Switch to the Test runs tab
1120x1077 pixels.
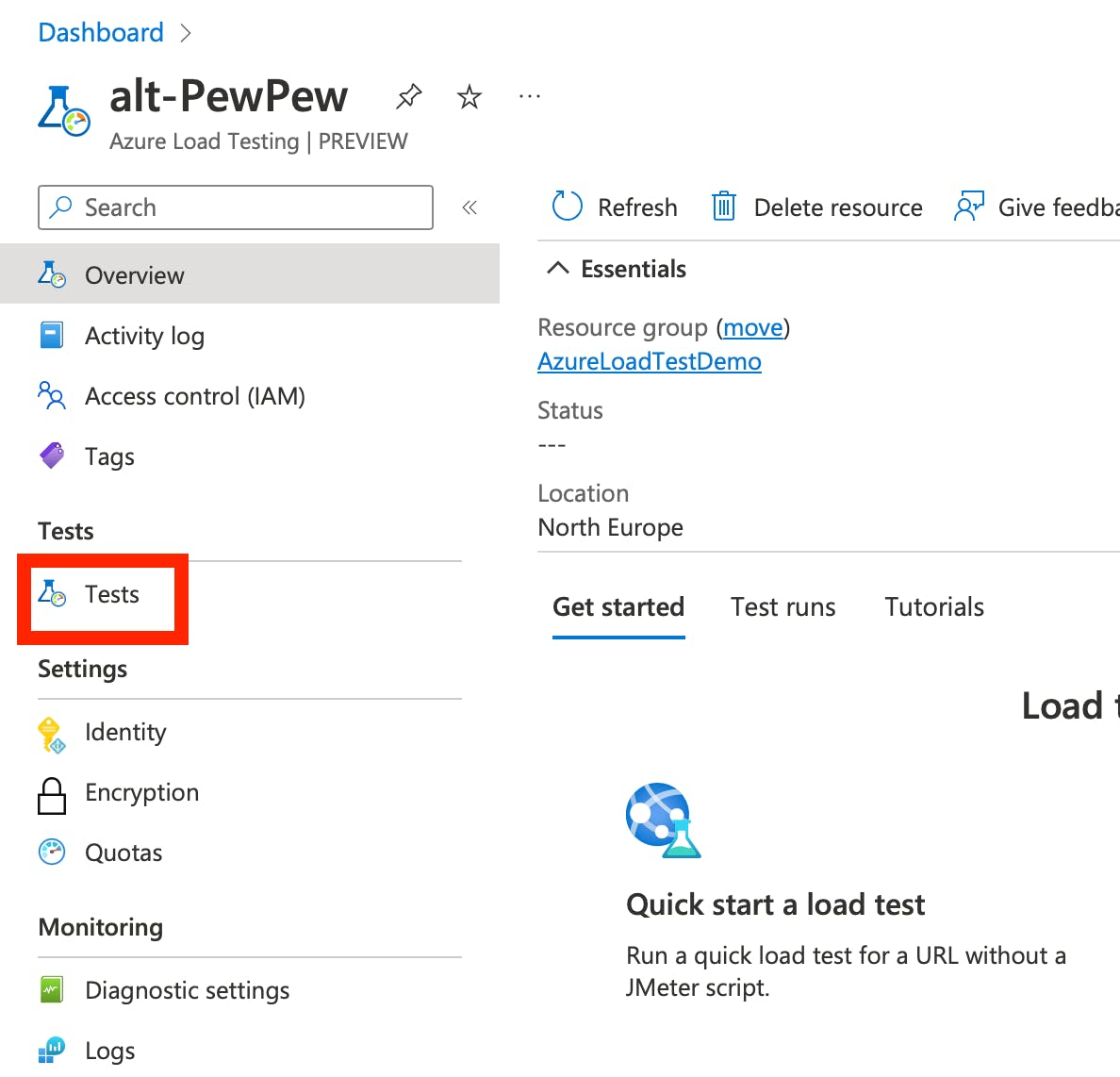click(782, 607)
